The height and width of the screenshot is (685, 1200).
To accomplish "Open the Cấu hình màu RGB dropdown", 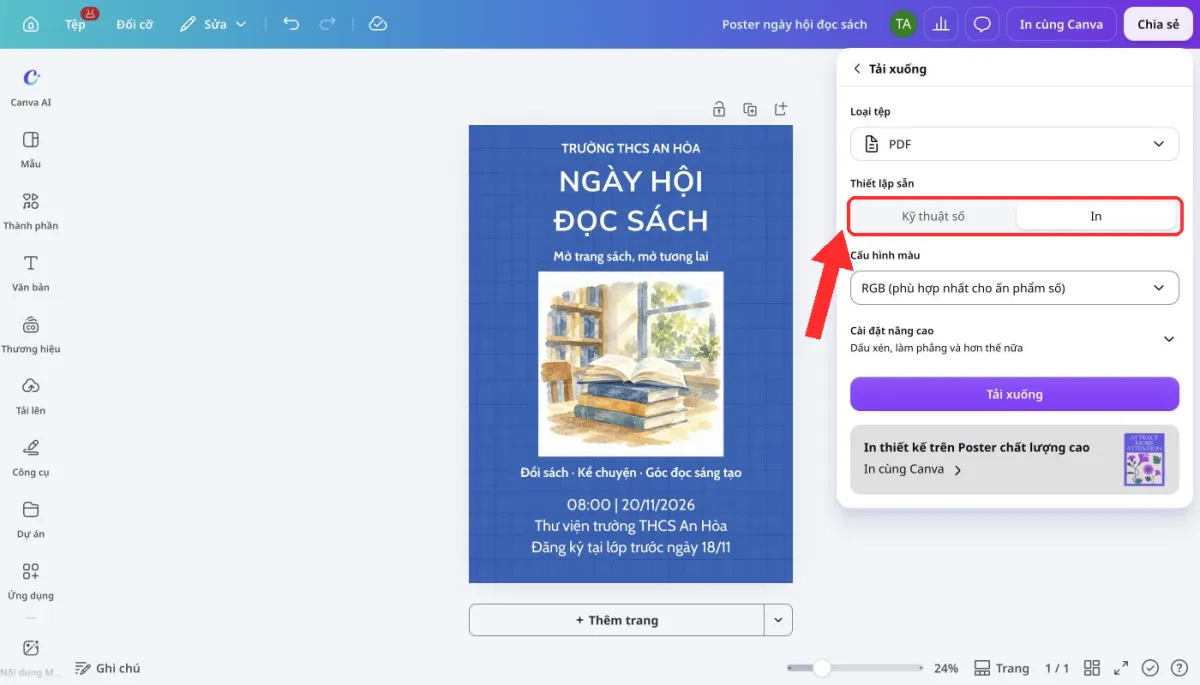I will (x=1015, y=288).
